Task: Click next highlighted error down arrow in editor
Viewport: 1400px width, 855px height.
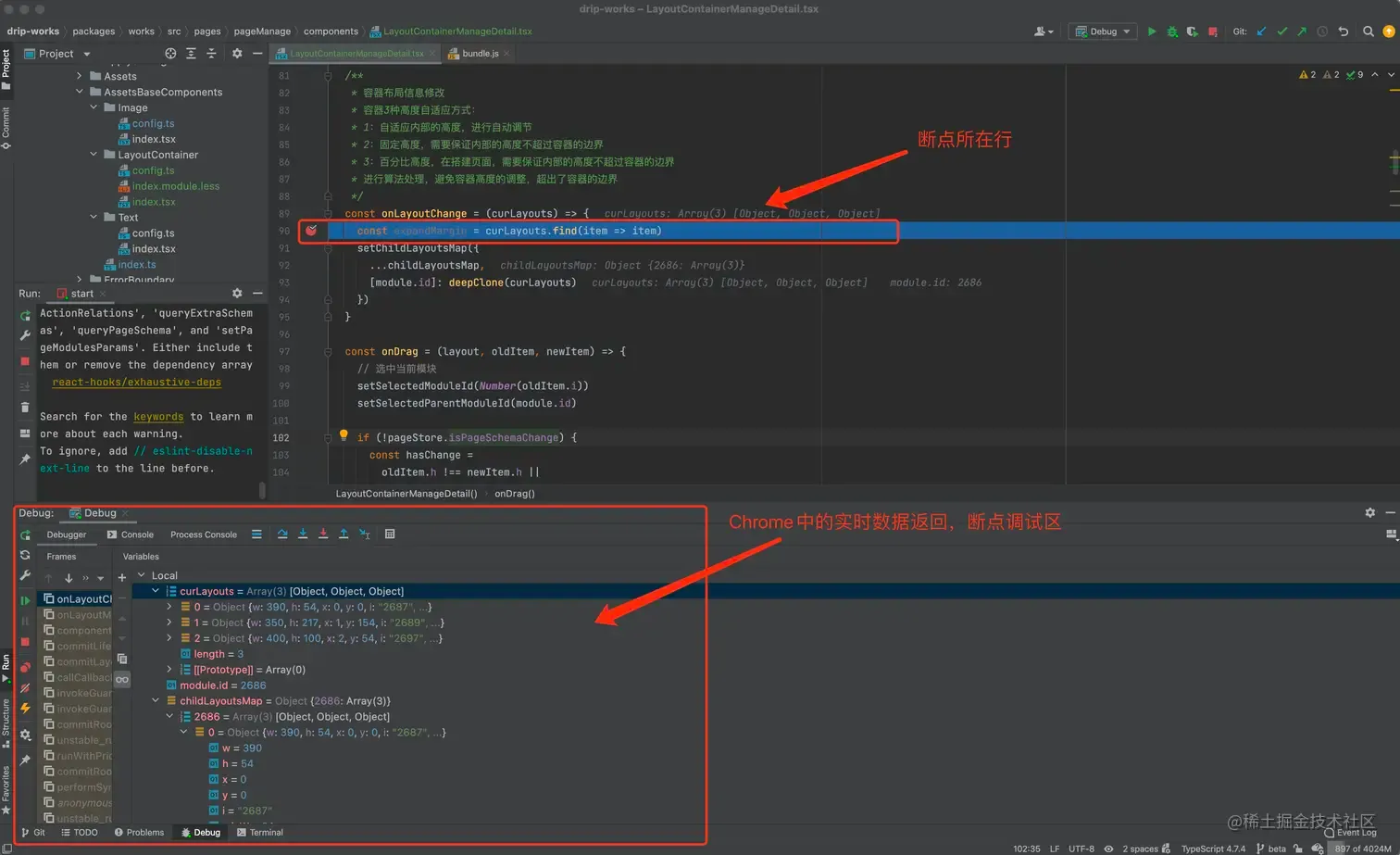Action: click(1392, 75)
